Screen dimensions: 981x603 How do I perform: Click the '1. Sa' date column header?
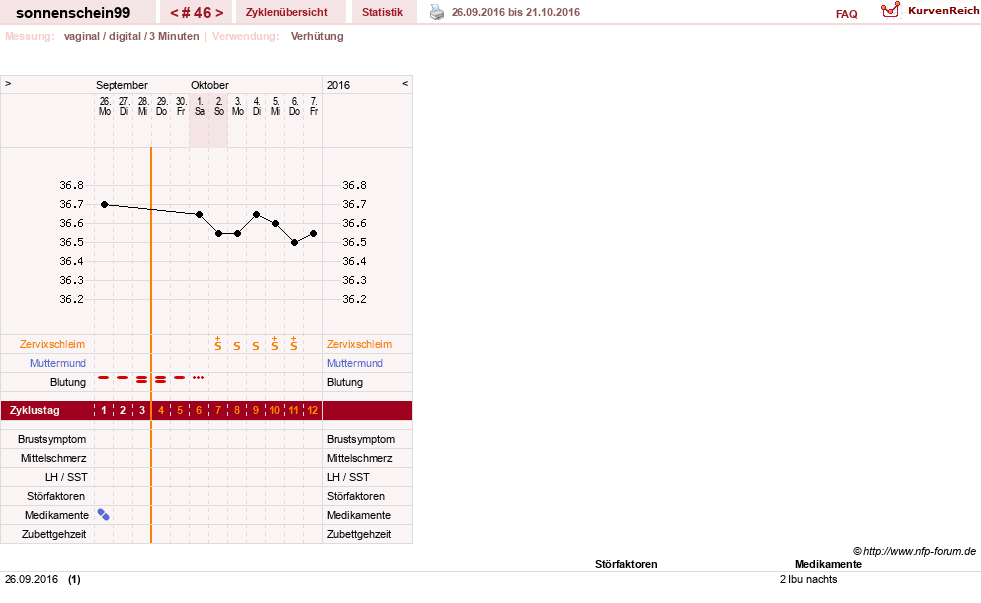pyautogui.click(x=200, y=106)
